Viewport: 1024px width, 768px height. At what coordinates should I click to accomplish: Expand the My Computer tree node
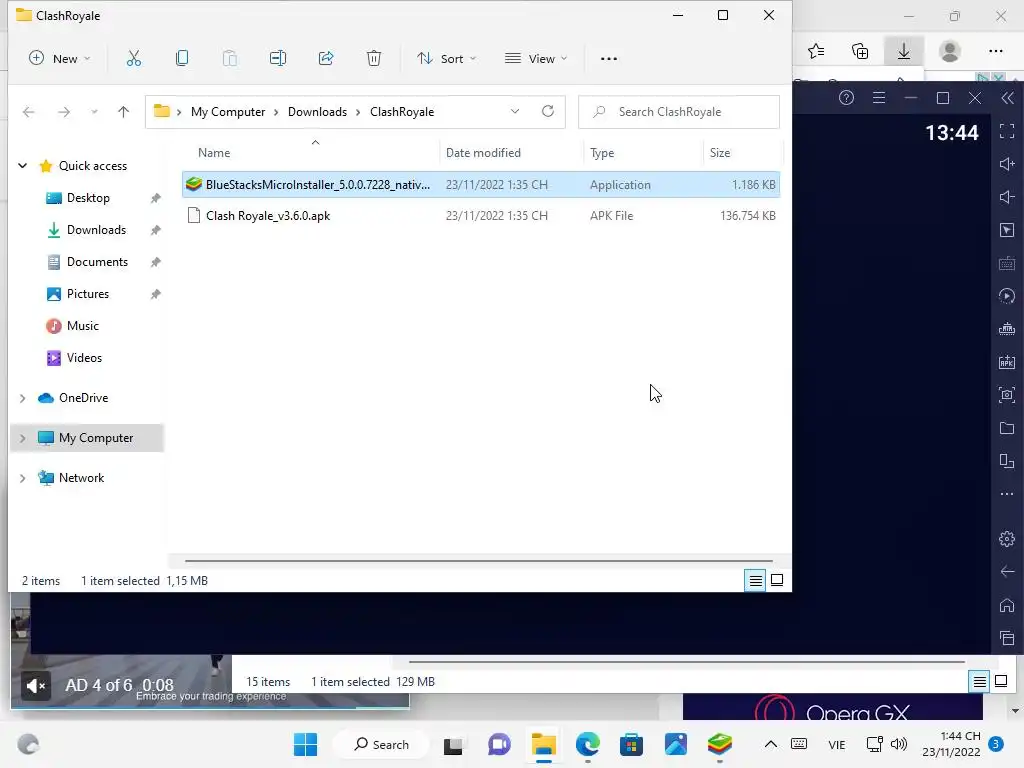pyautogui.click(x=23, y=438)
